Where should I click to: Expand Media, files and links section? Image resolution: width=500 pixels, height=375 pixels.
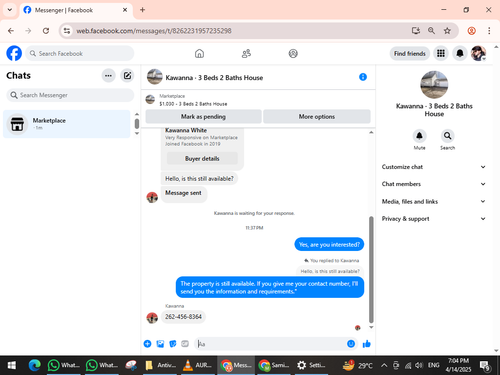click(x=434, y=201)
